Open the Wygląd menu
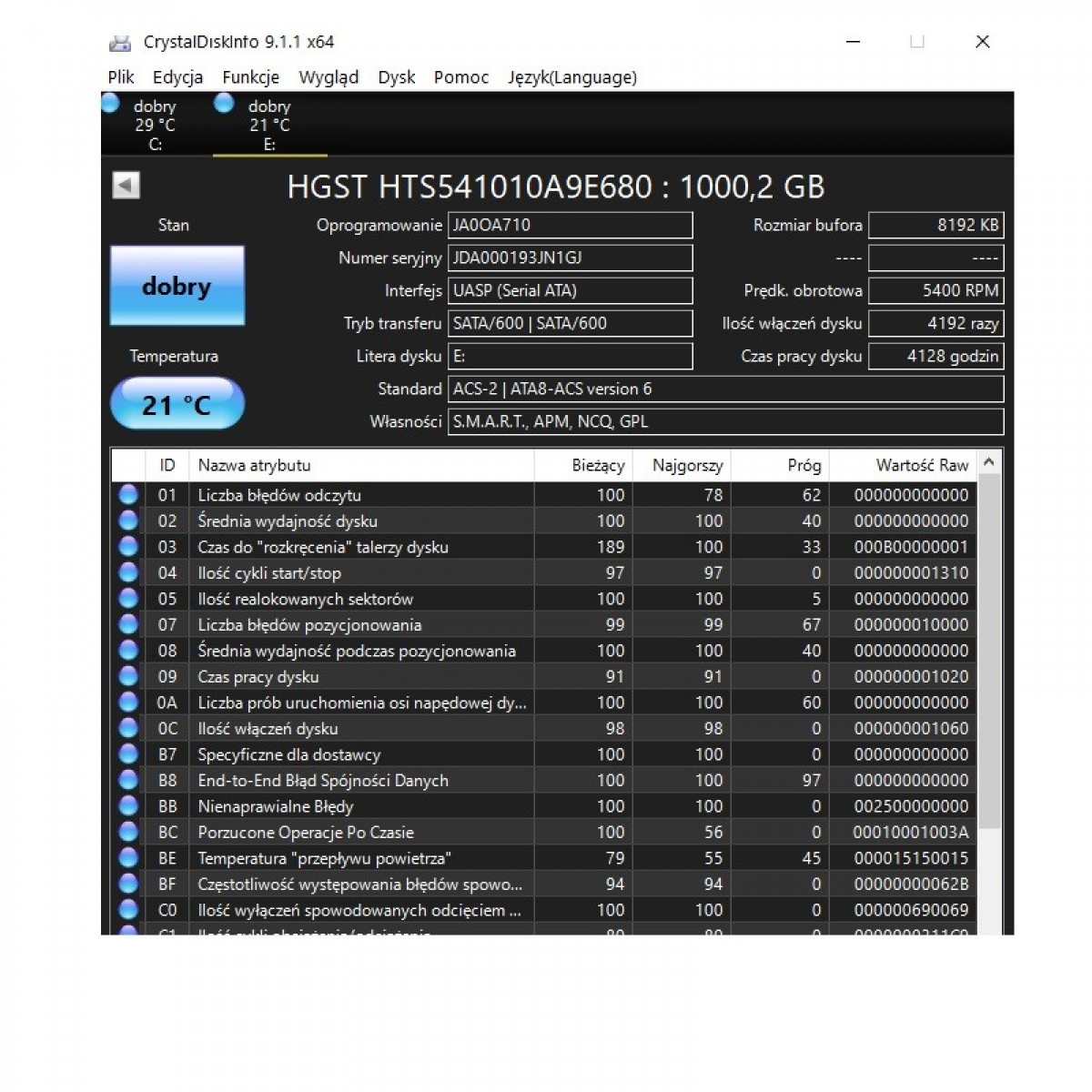The height and width of the screenshot is (1092, 1092). (x=329, y=77)
